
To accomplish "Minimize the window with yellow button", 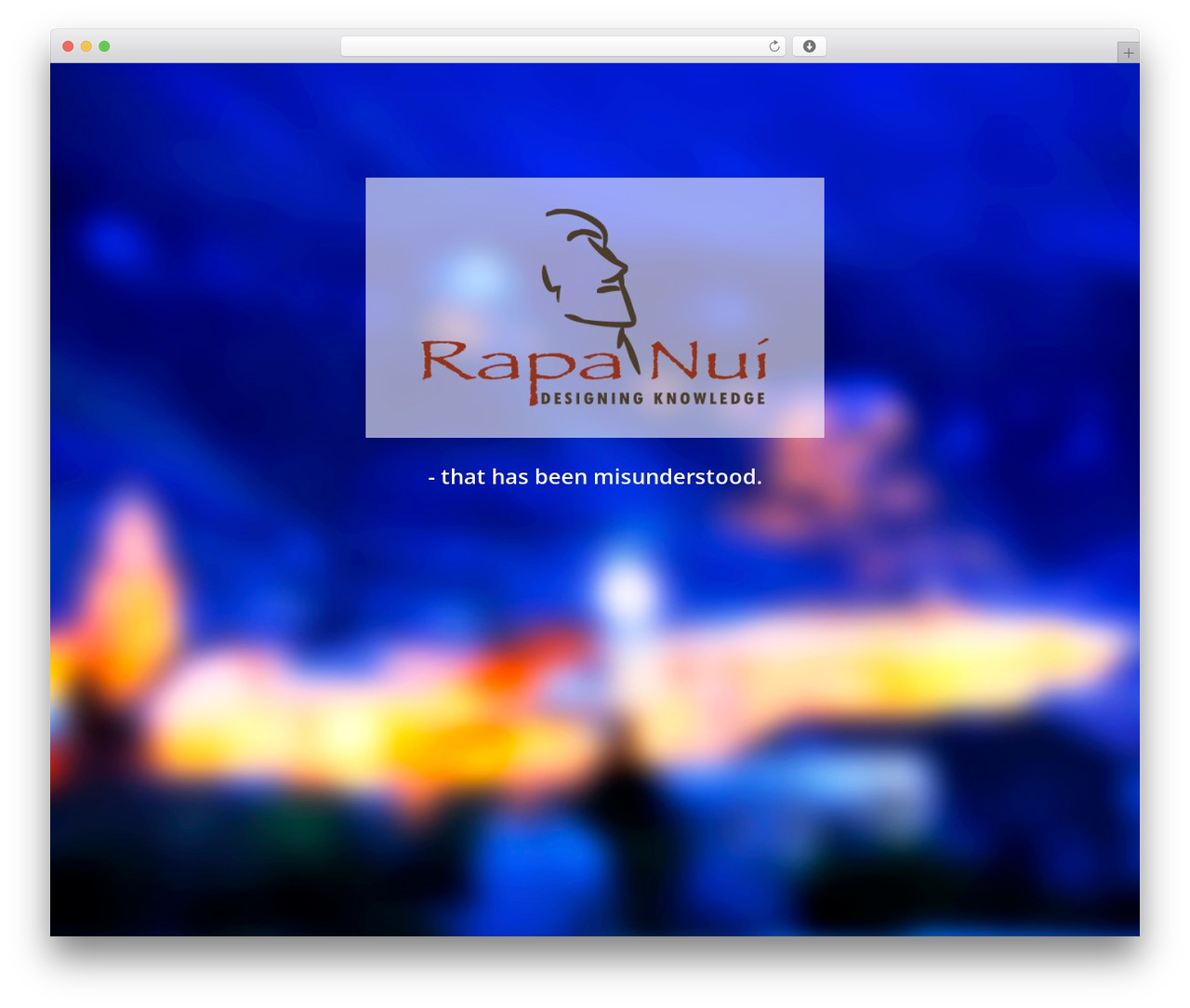I will click(x=86, y=46).
